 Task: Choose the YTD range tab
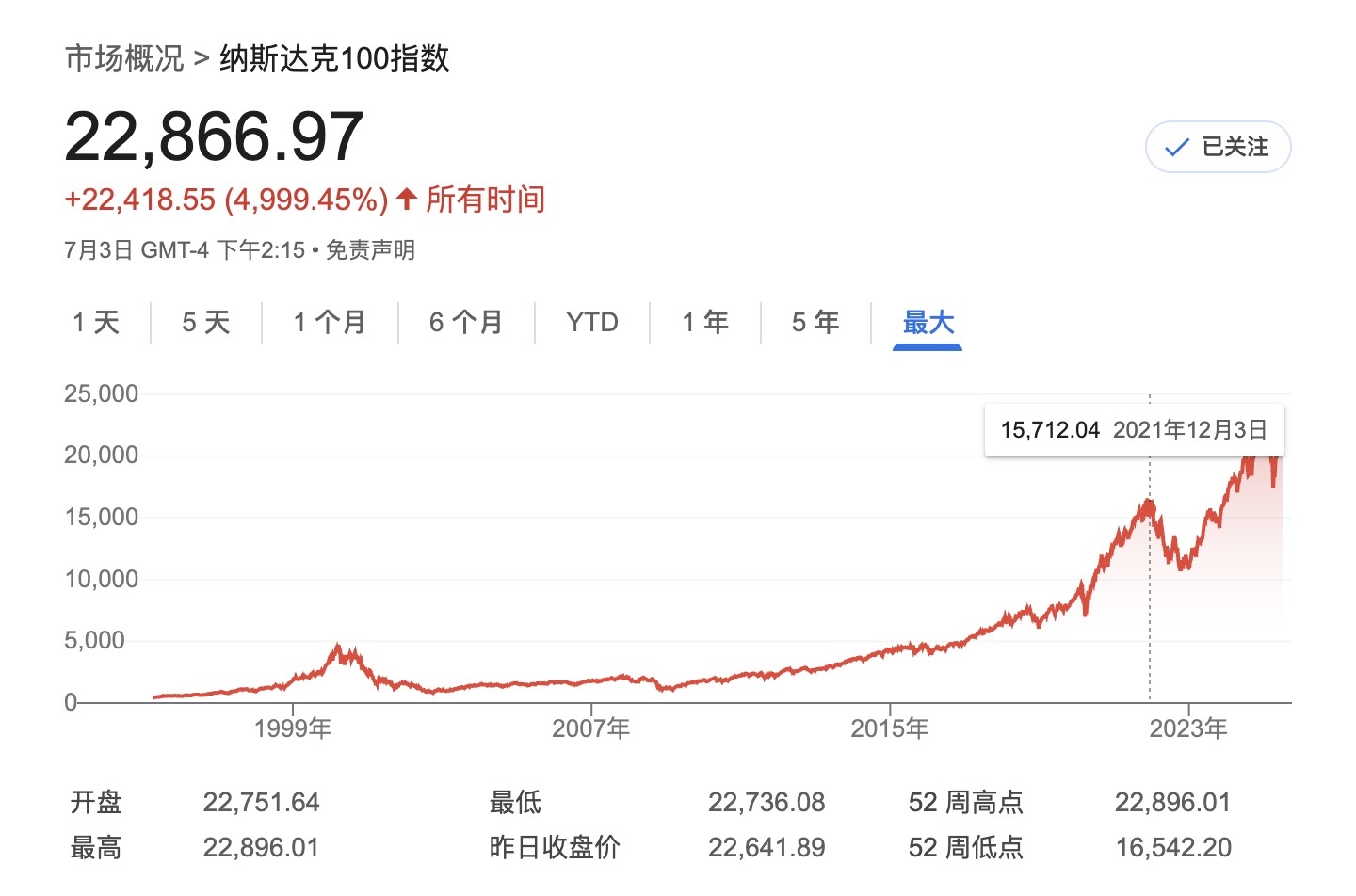[x=592, y=323]
